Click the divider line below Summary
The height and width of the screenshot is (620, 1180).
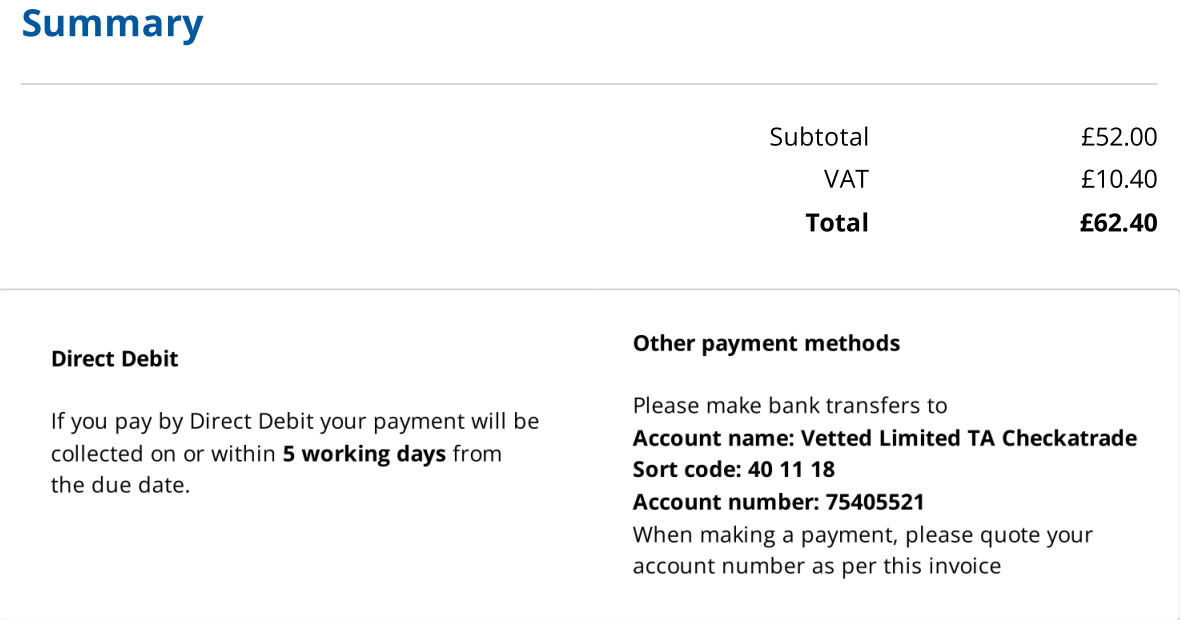(589, 84)
